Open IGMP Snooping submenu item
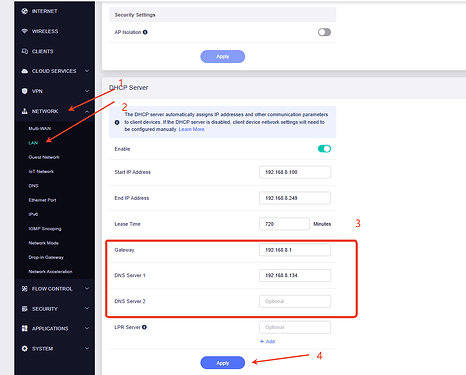 point(45,229)
